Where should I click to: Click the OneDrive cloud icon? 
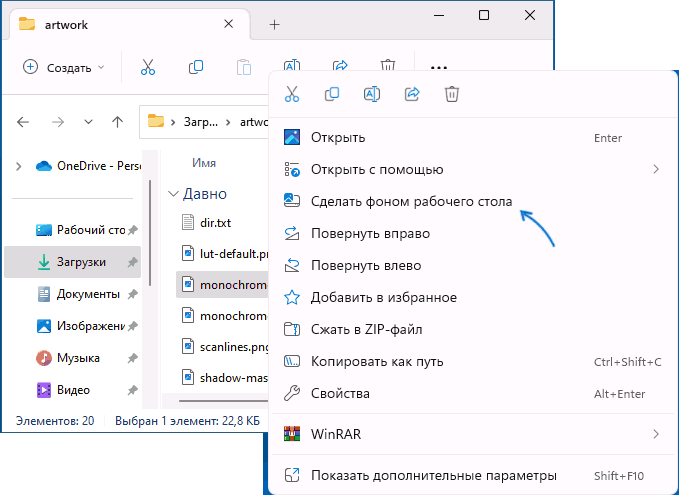[44, 166]
